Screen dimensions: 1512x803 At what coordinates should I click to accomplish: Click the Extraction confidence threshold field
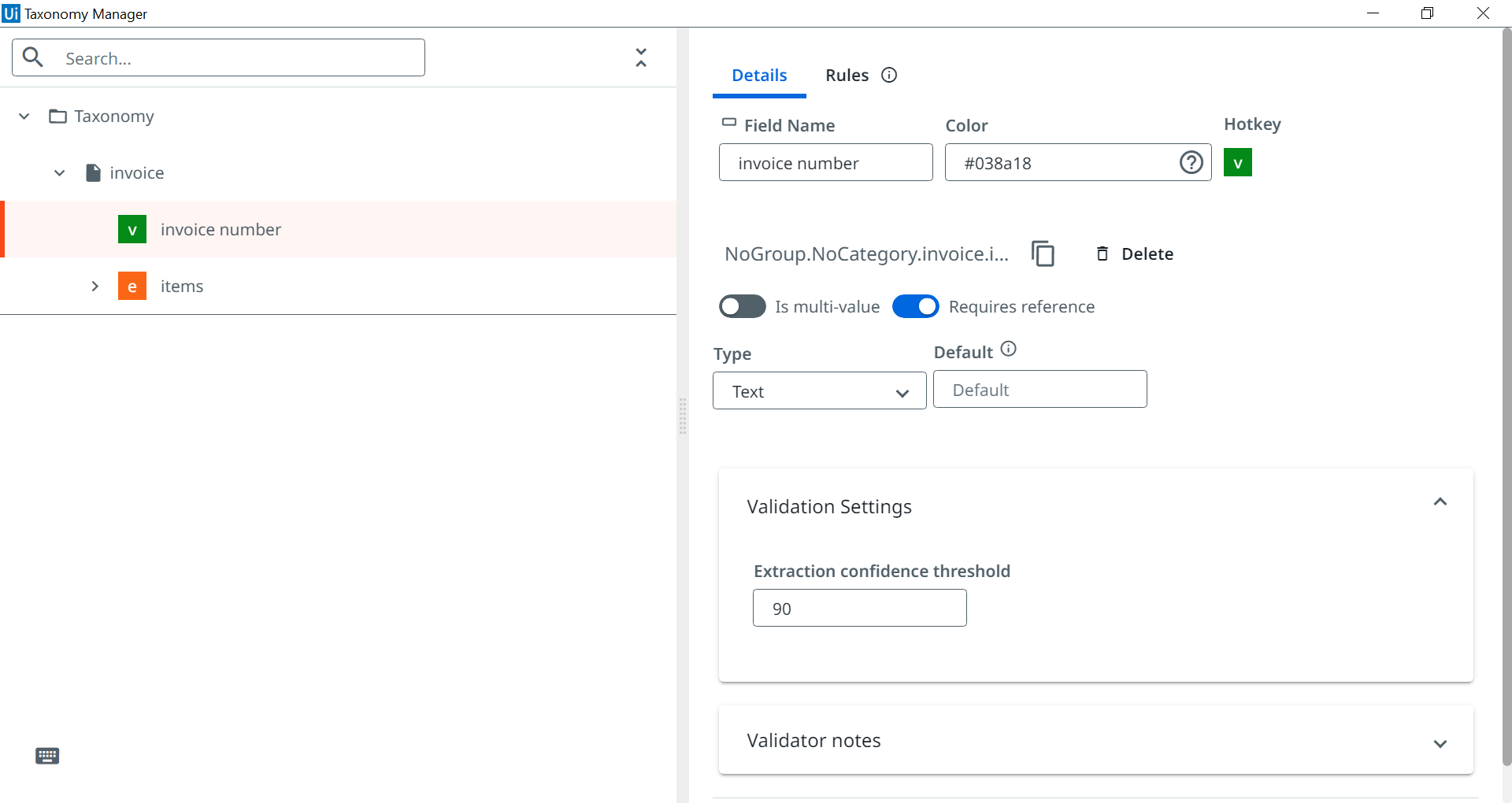[859, 609]
